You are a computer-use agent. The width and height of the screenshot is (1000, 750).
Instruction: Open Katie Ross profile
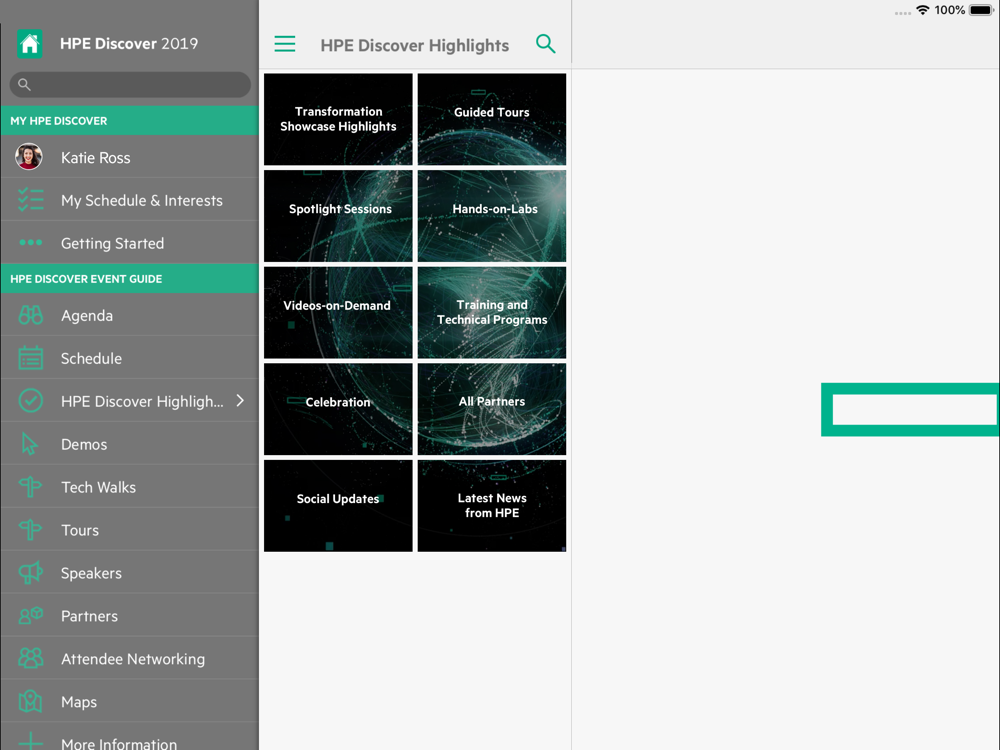click(130, 157)
